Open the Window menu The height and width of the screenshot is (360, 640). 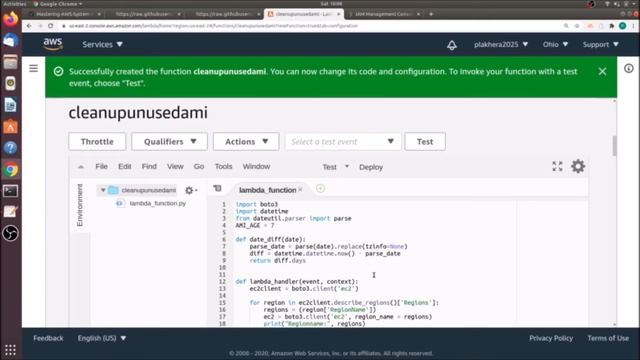point(256,167)
